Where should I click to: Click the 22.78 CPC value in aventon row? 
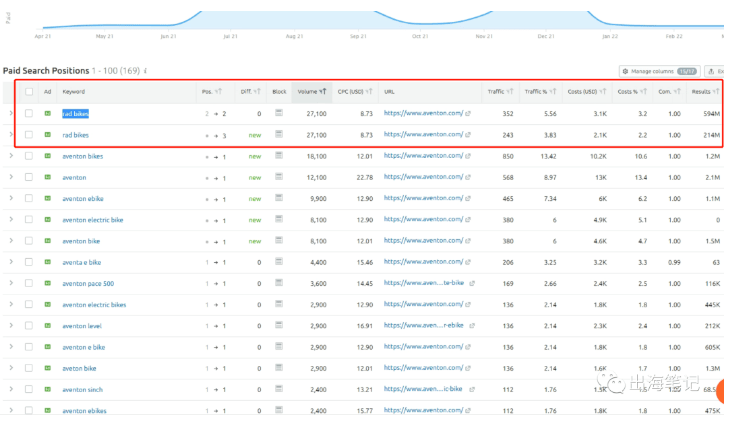tap(365, 177)
